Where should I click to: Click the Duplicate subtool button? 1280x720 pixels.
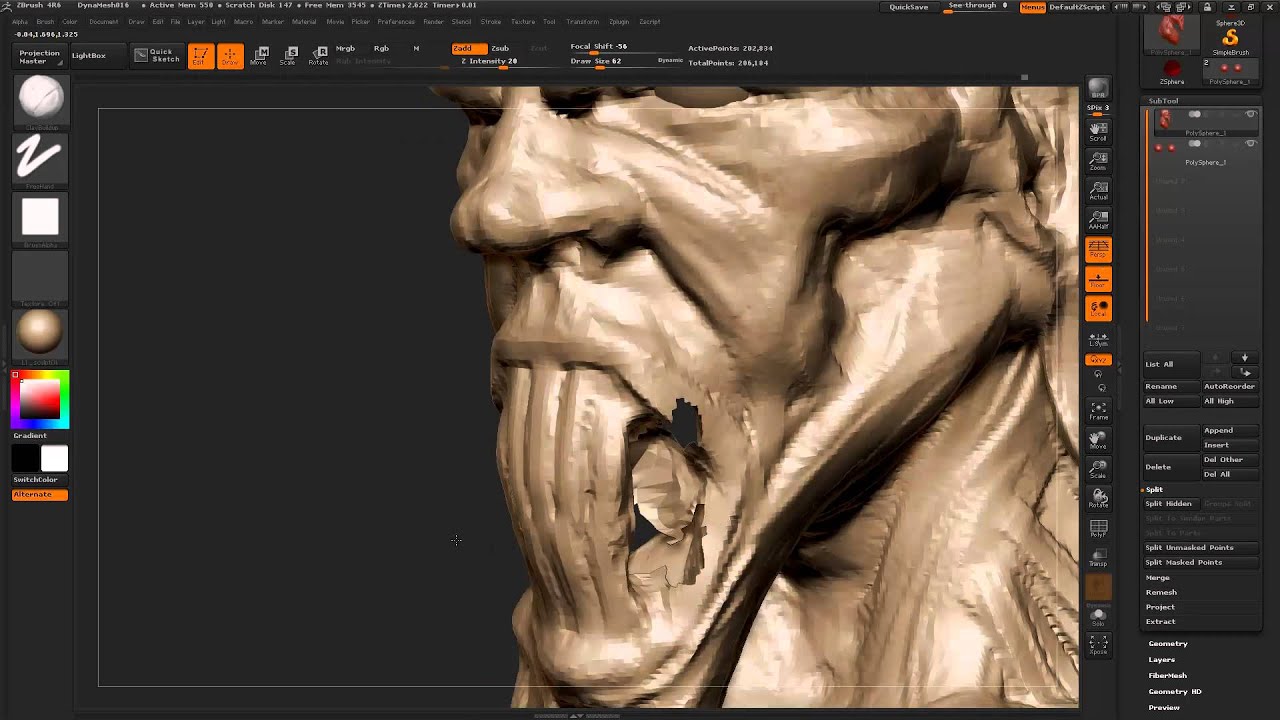pos(1171,437)
